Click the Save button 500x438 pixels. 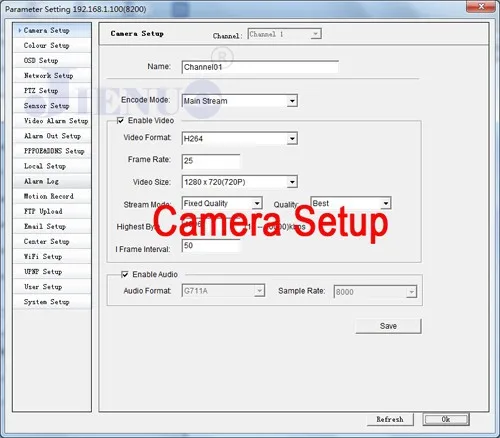(x=388, y=326)
